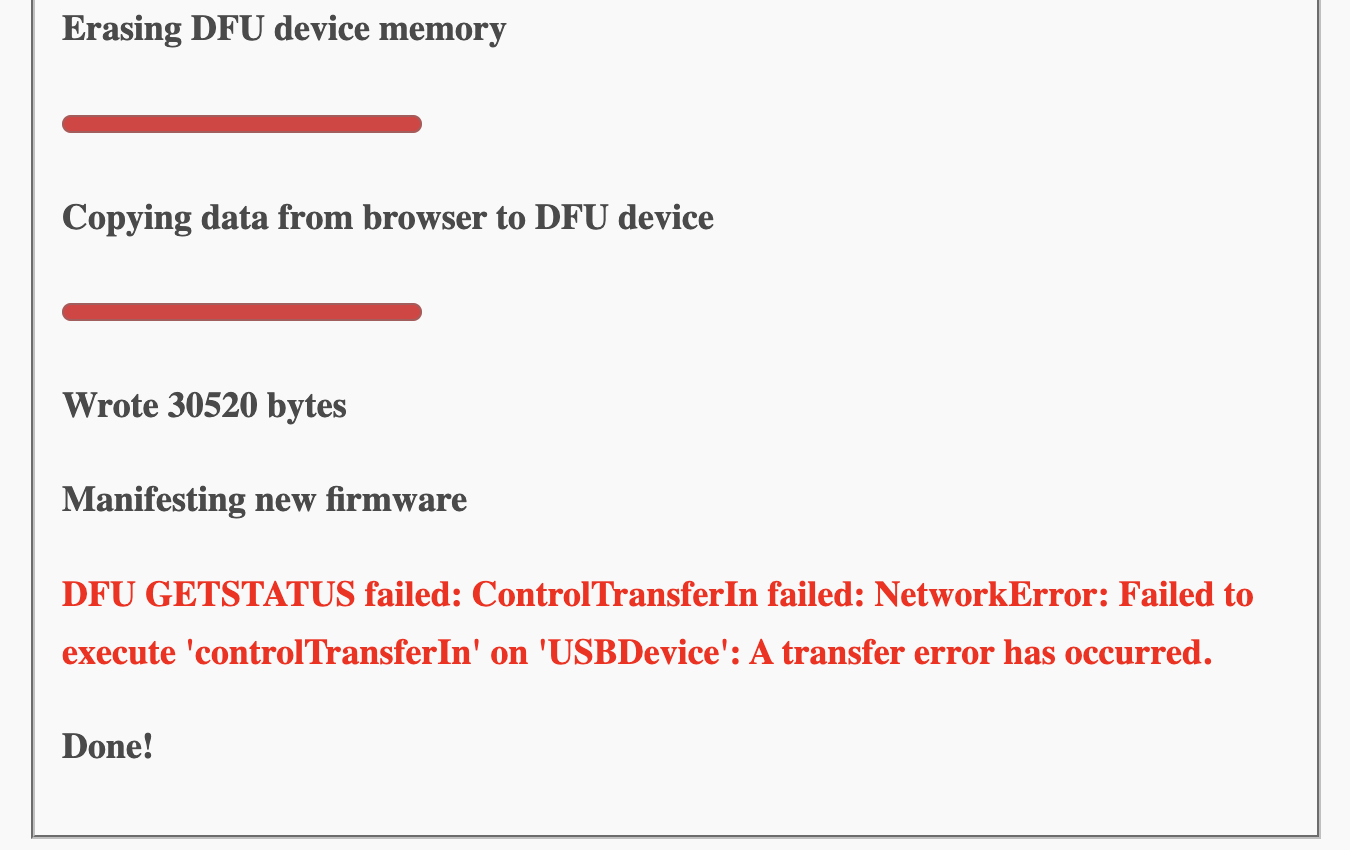The height and width of the screenshot is (850, 1350).
Task: Click the copy progress bar below Copying data
Action: pos(242,312)
